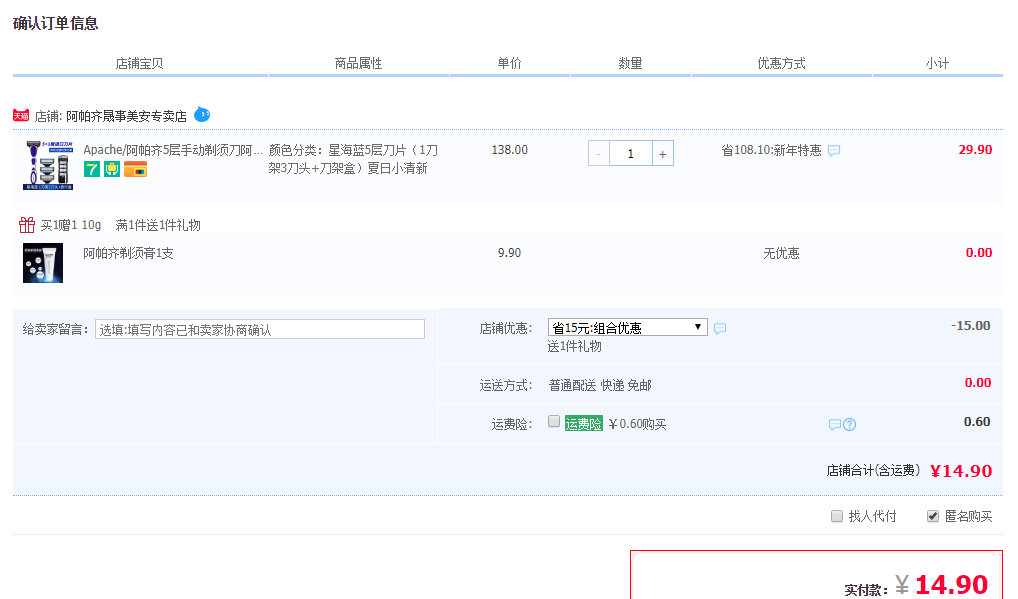The image size is (1018, 599).
Task: Click the 9.90 gift unit price
Action: [510, 253]
